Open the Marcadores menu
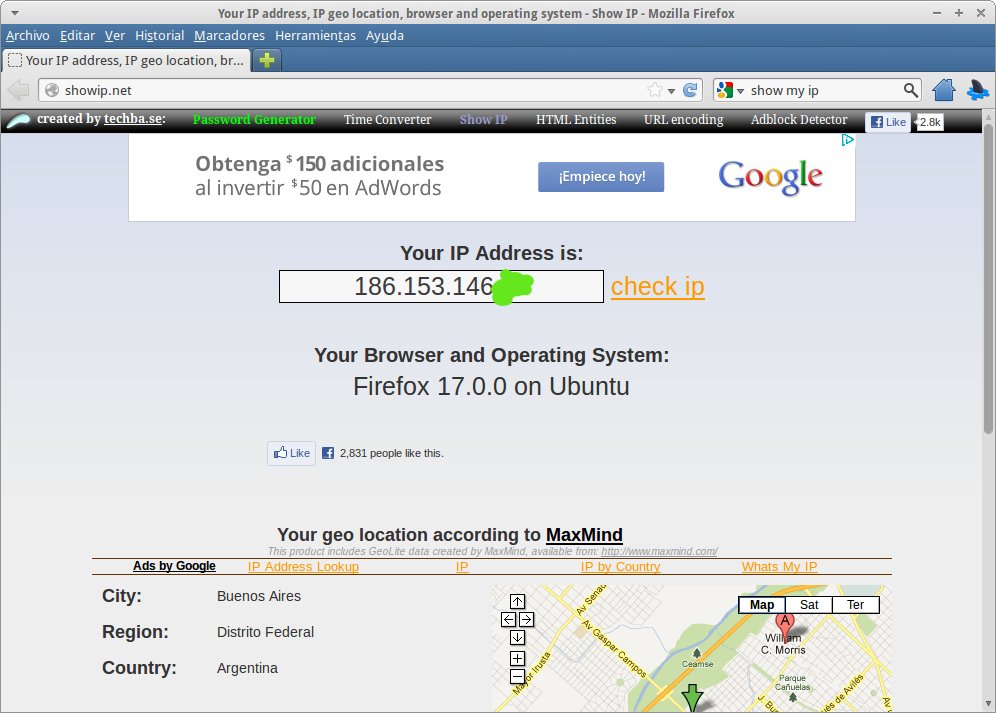Image resolution: width=996 pixels, height=713 pixels. coord(229,36)
